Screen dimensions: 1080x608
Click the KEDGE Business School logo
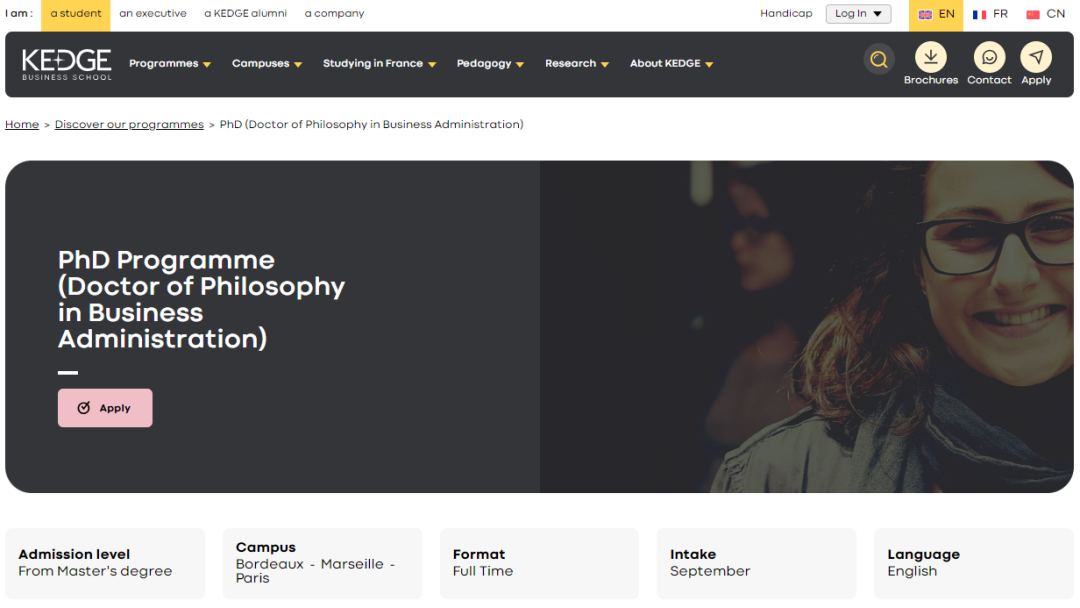(67, 64)
